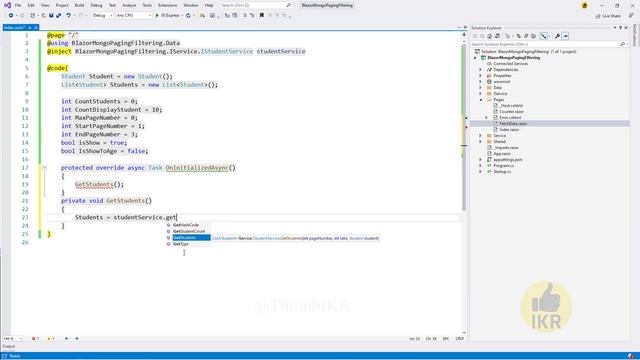Open the Debug configuration dropdown
Viewport: 640px width, 360px height.
click(x=102, y=16)
